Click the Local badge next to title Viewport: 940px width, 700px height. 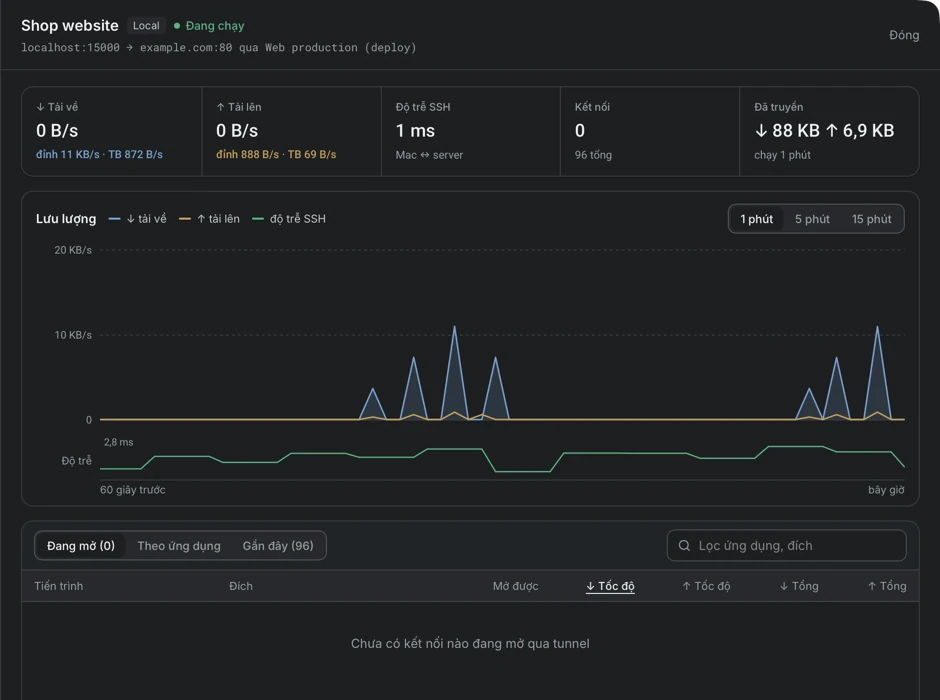(x=146, y=26)
